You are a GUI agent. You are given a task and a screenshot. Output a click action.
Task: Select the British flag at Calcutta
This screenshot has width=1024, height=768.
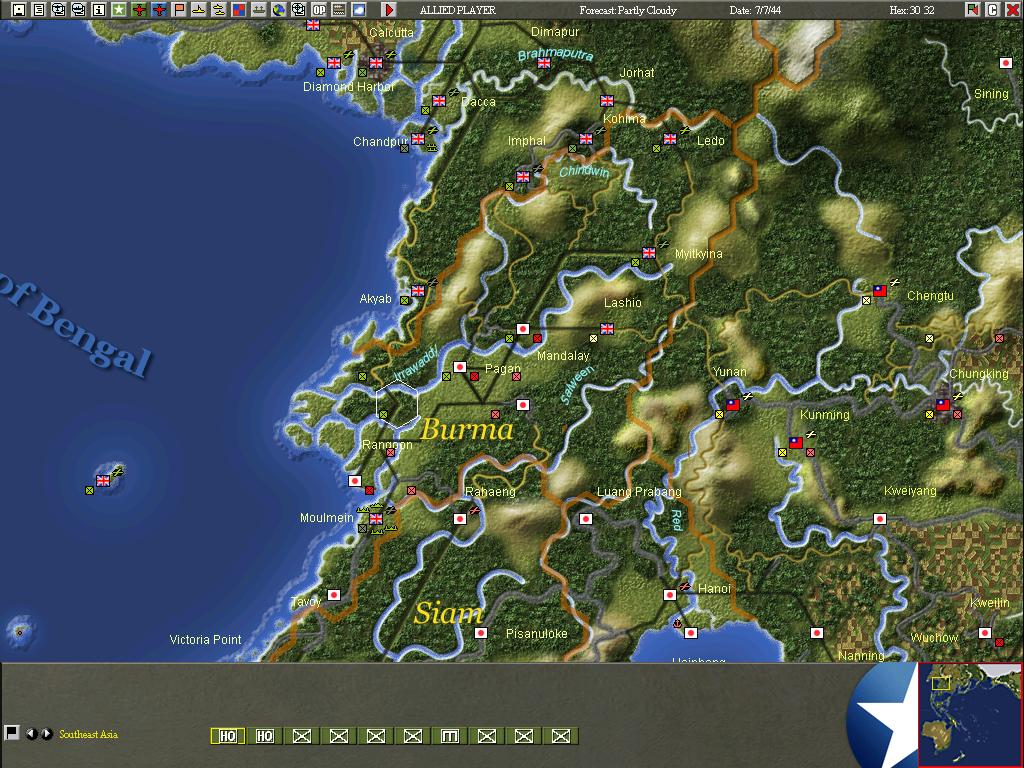coord(376,63)
